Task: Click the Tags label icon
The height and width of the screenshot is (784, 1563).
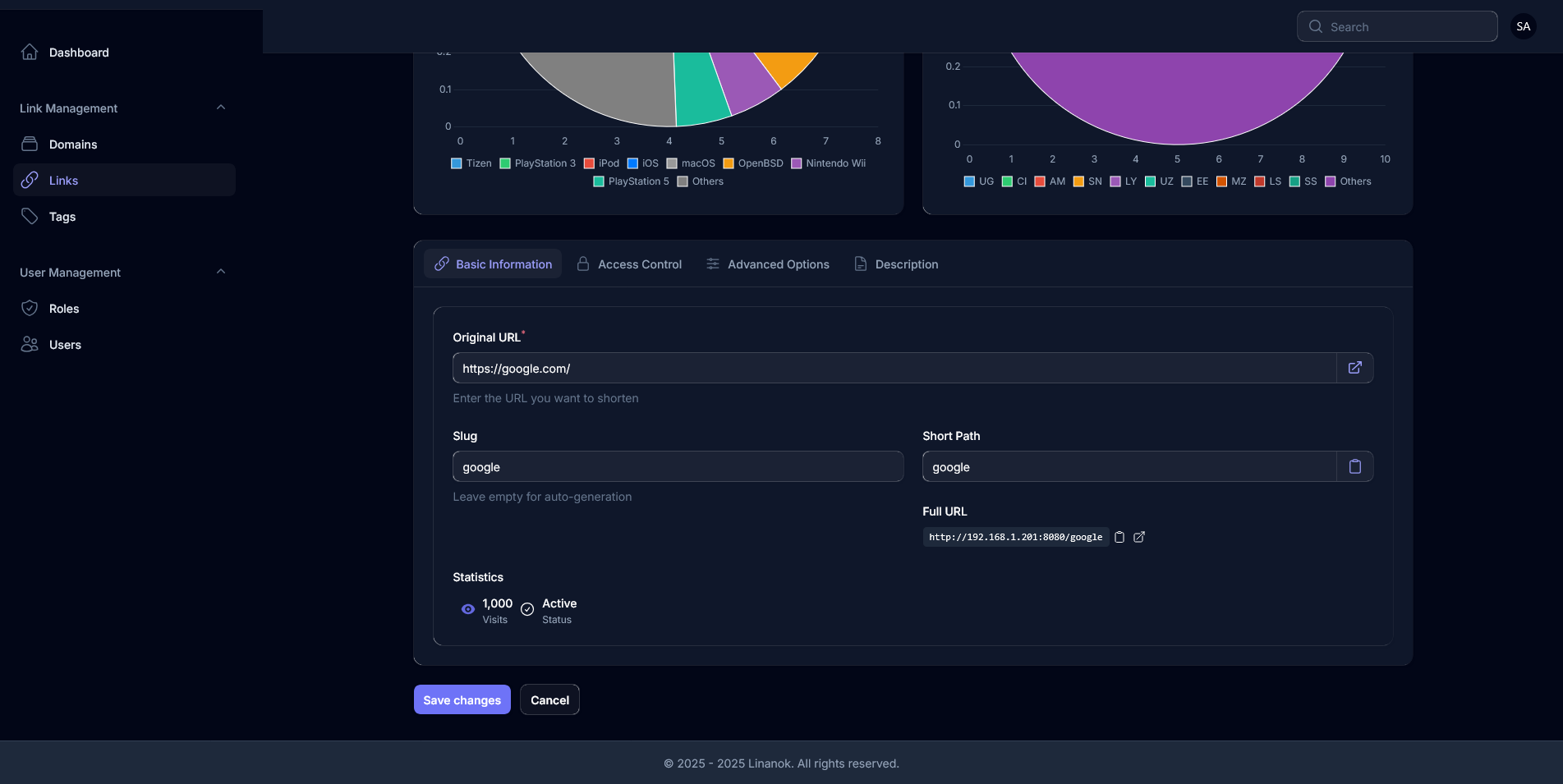Action: [x=30, y=216]
